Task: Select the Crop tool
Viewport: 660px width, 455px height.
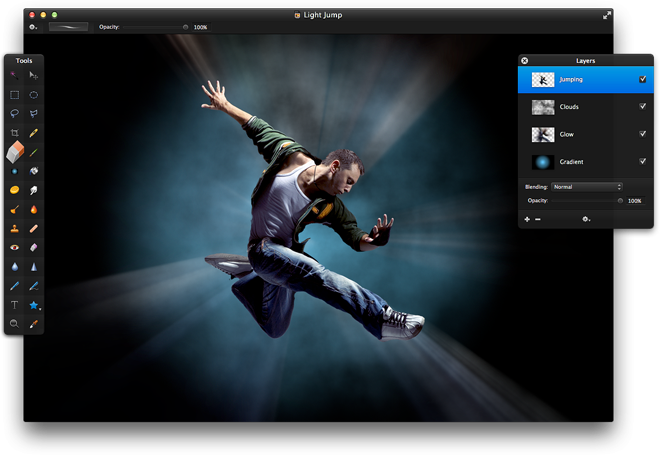Action: coord(14,133)
